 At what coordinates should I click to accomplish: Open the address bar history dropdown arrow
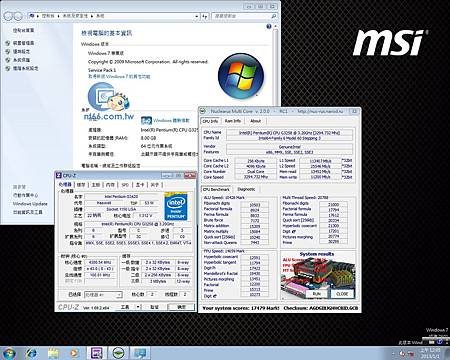coord(196,16)
